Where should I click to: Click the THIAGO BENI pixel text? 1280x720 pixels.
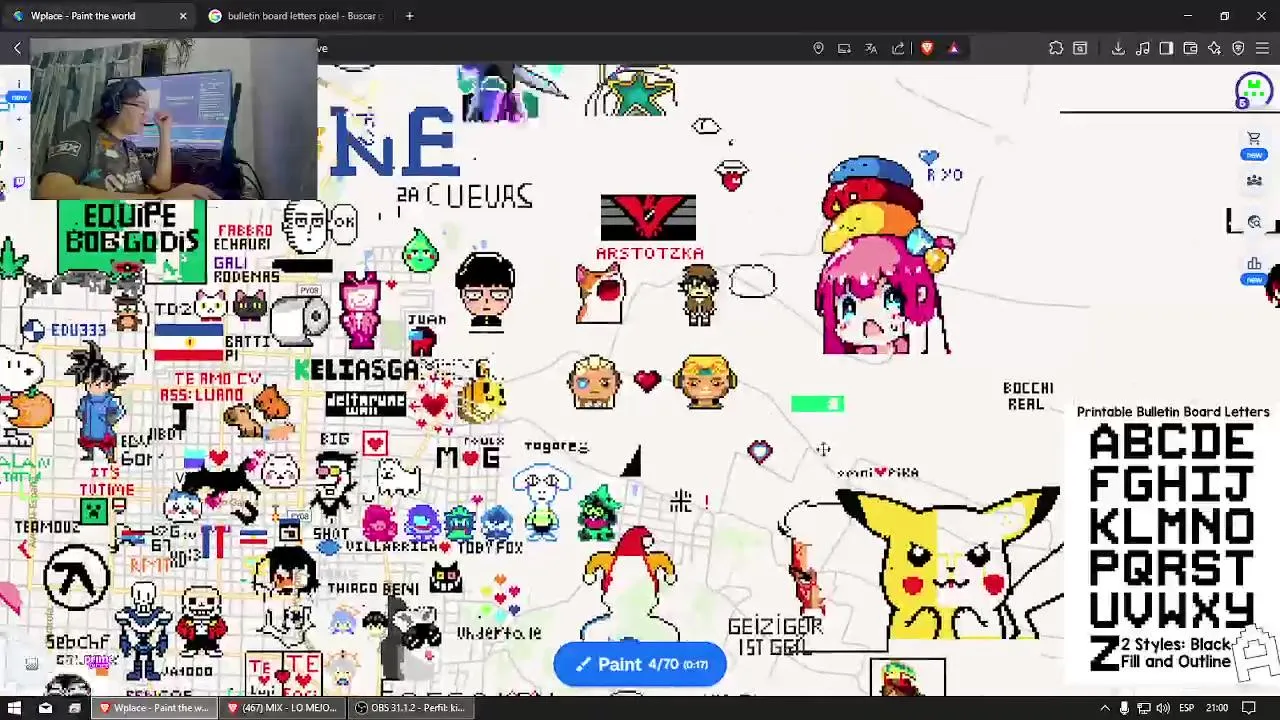(x=372, y=589)
